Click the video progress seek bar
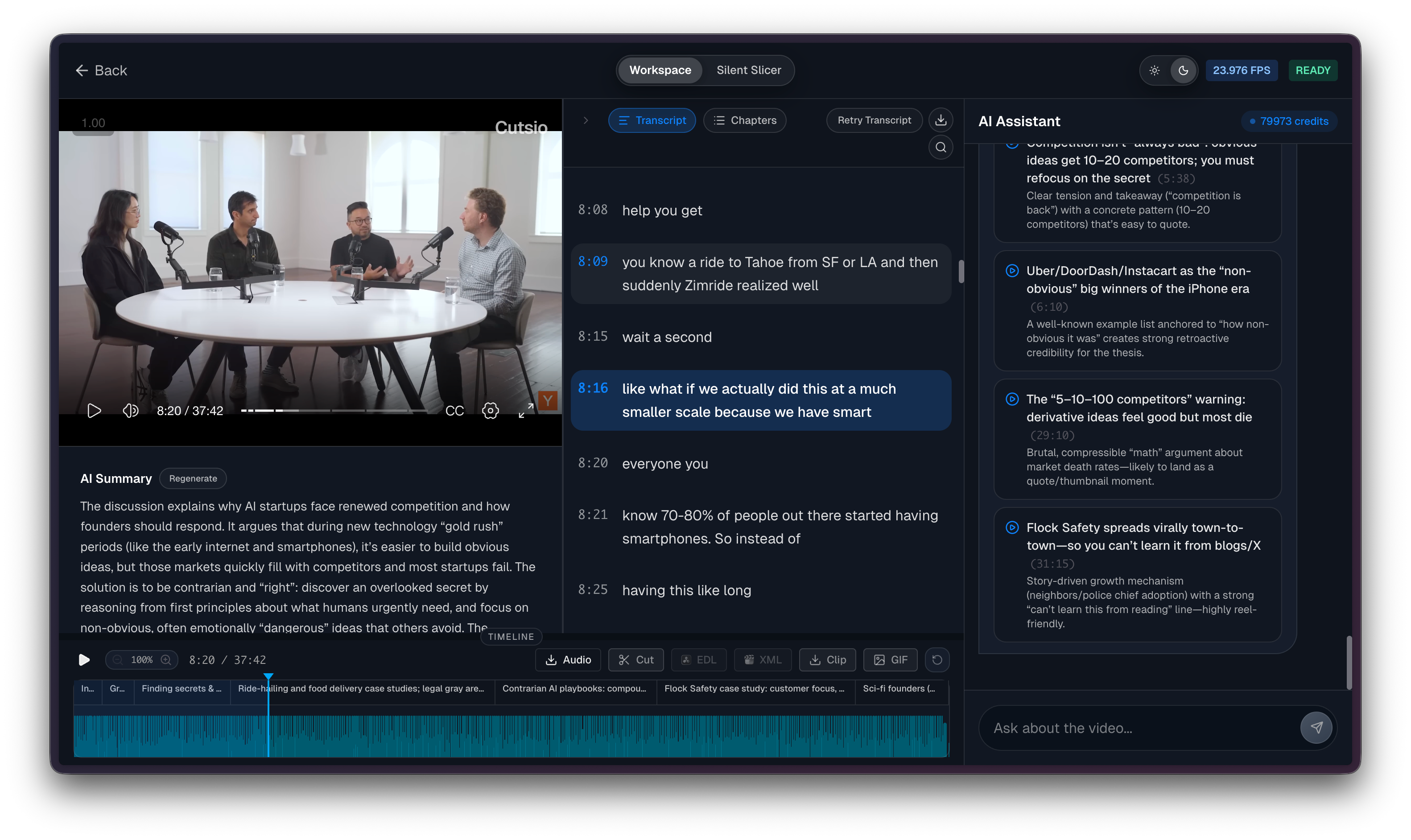This screenshot has width=1411, height=840. pyautogui.click(x=334, y=410)
